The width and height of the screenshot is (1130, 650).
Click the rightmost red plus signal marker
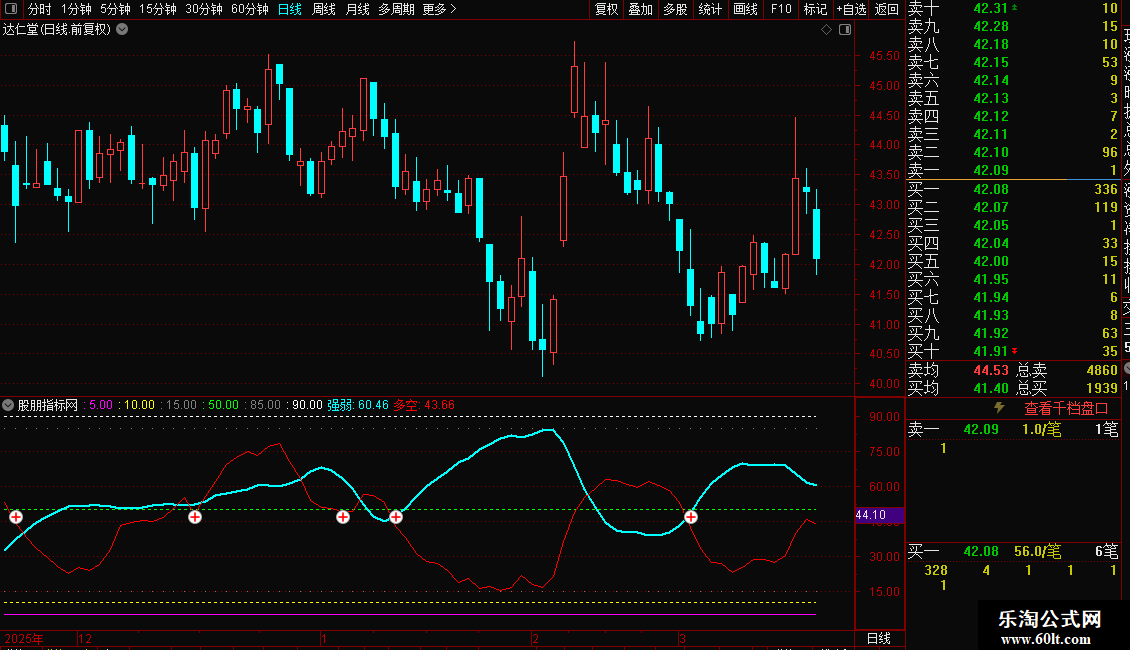click(x=691, y=517)
